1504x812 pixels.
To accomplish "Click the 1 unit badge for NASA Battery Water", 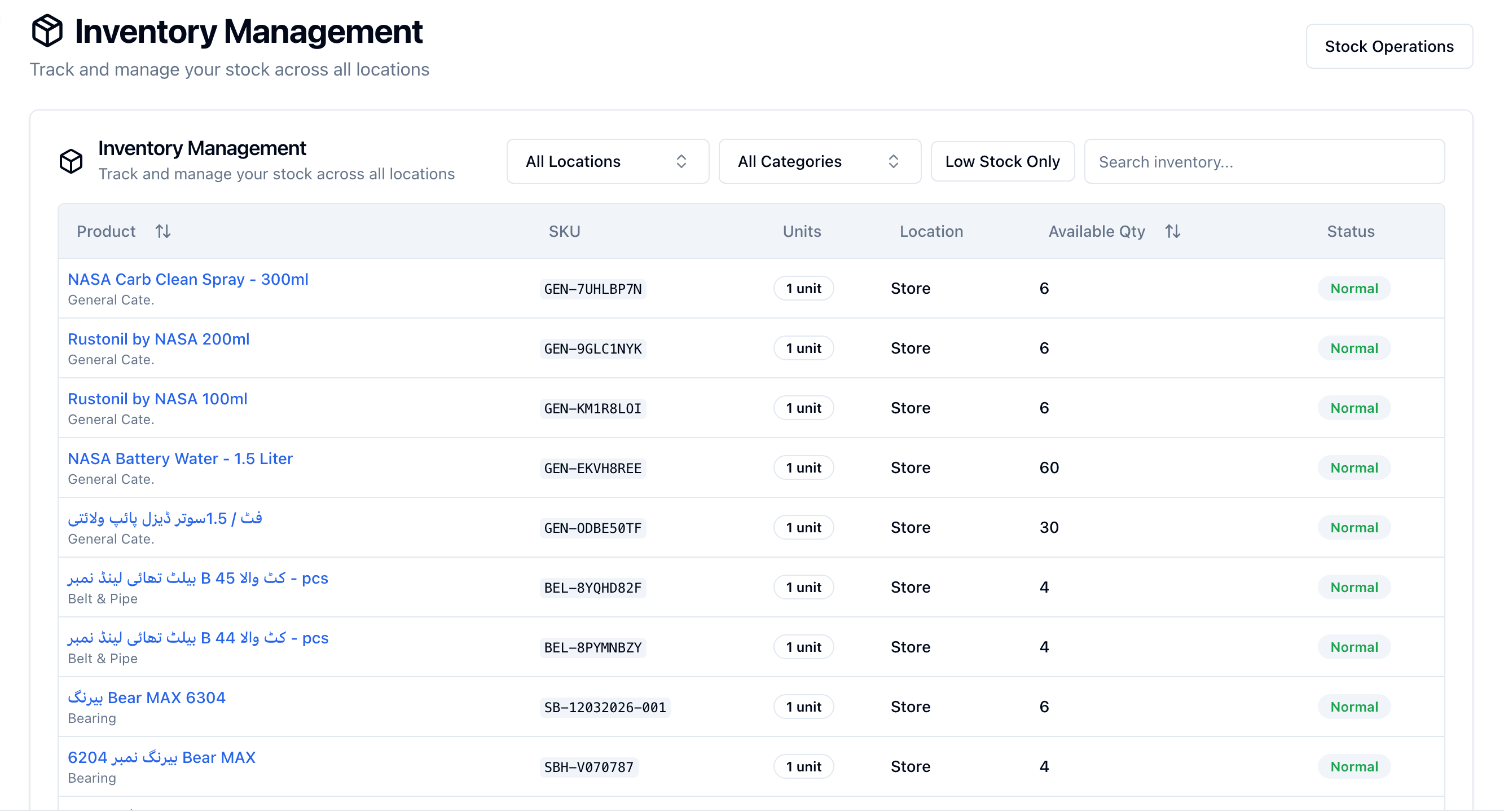I will (x=803, y=467).
